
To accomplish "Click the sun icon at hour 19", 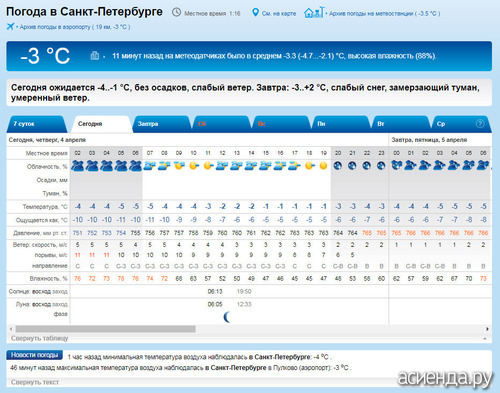I will 323,166.
